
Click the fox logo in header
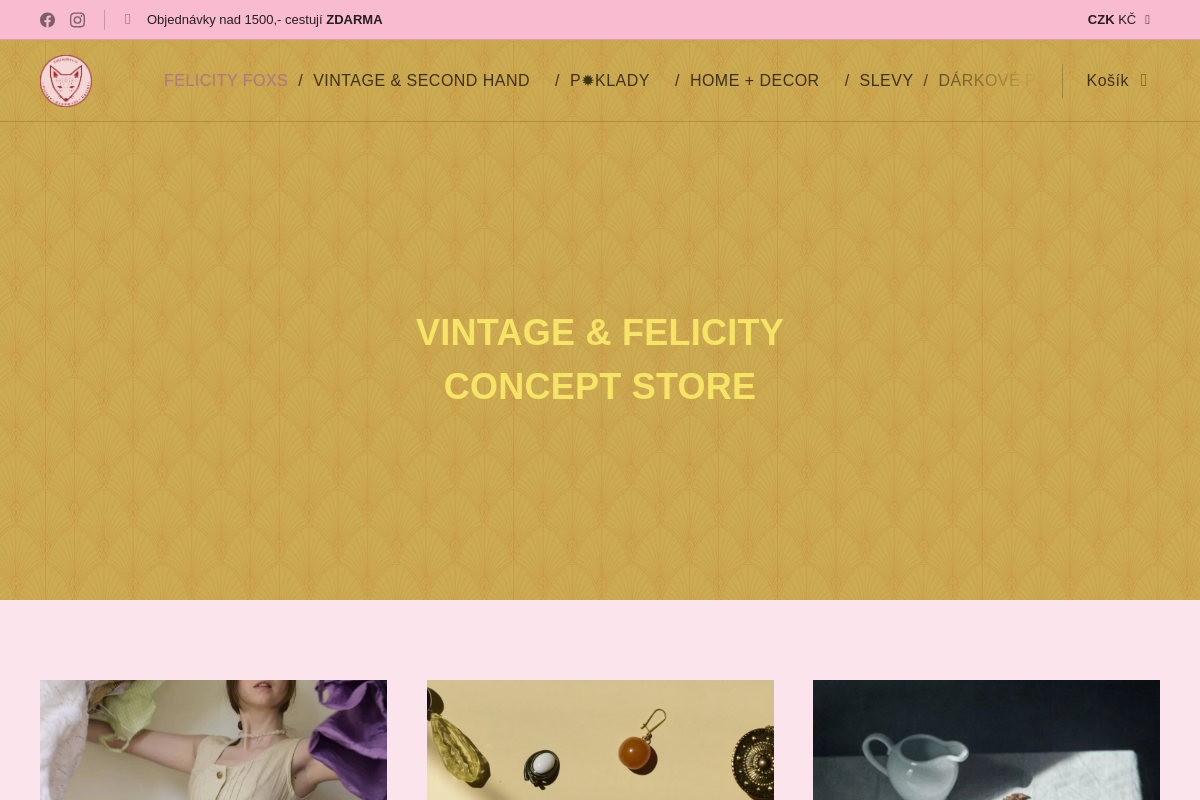66,81
